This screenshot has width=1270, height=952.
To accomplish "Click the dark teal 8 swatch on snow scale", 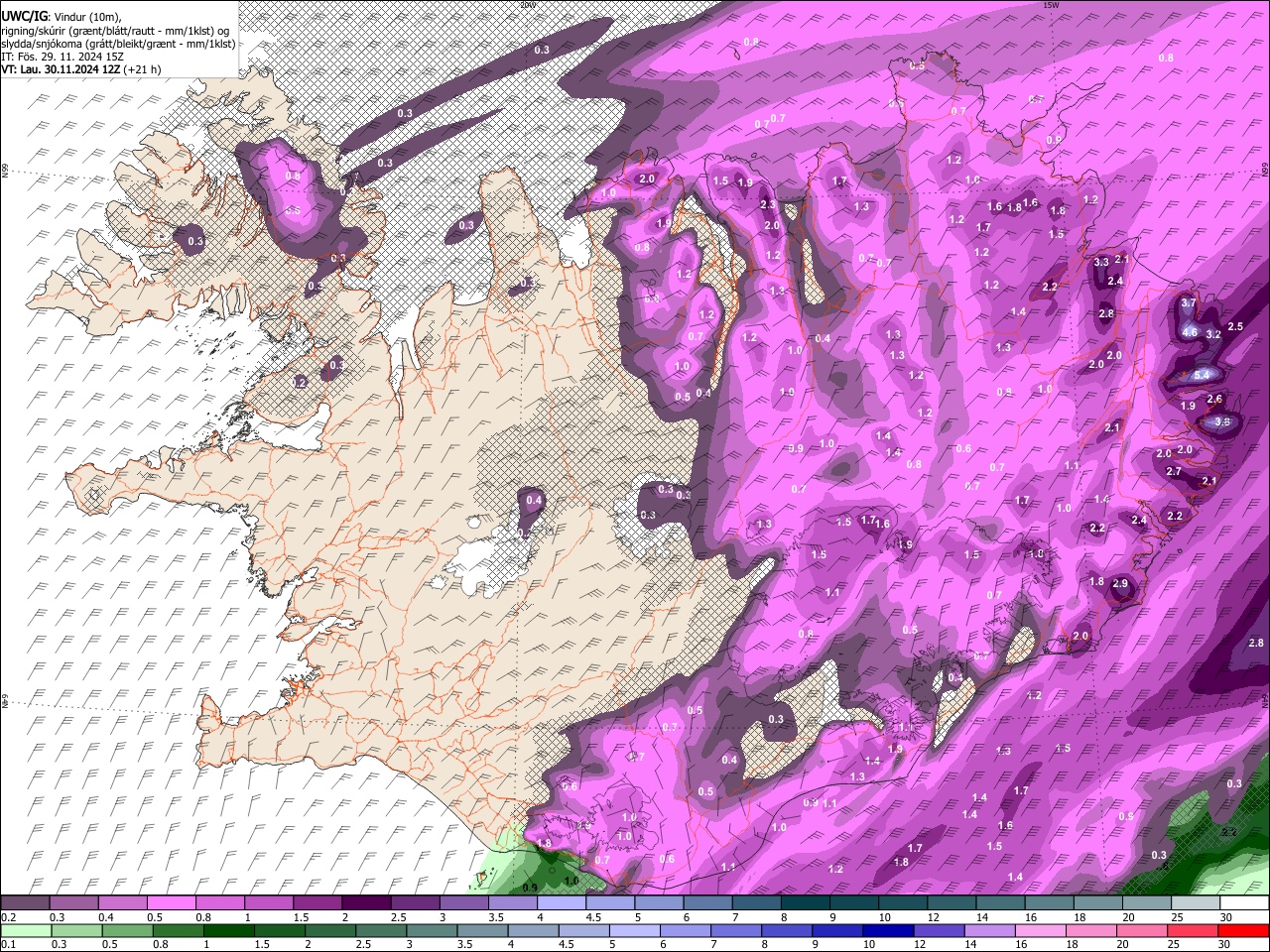I will [806, 902].
